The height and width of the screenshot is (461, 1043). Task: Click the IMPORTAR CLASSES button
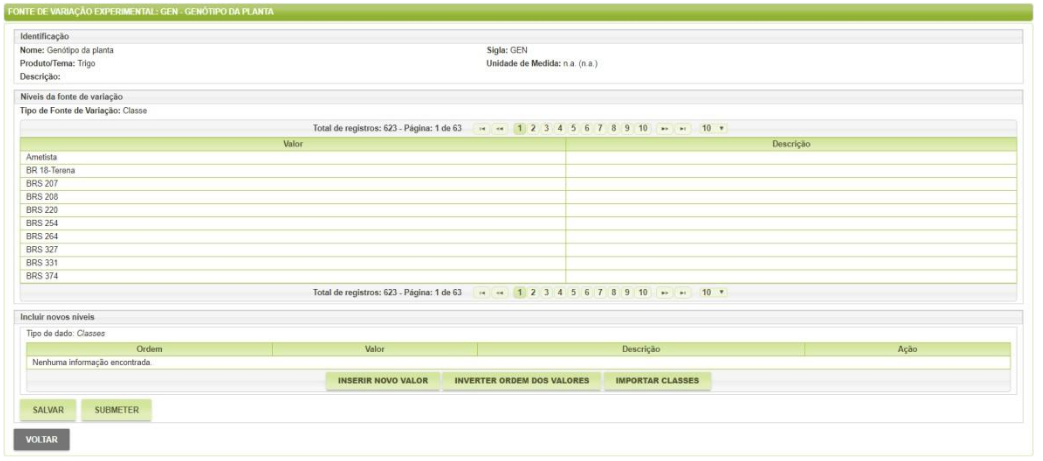click(657, 381)
